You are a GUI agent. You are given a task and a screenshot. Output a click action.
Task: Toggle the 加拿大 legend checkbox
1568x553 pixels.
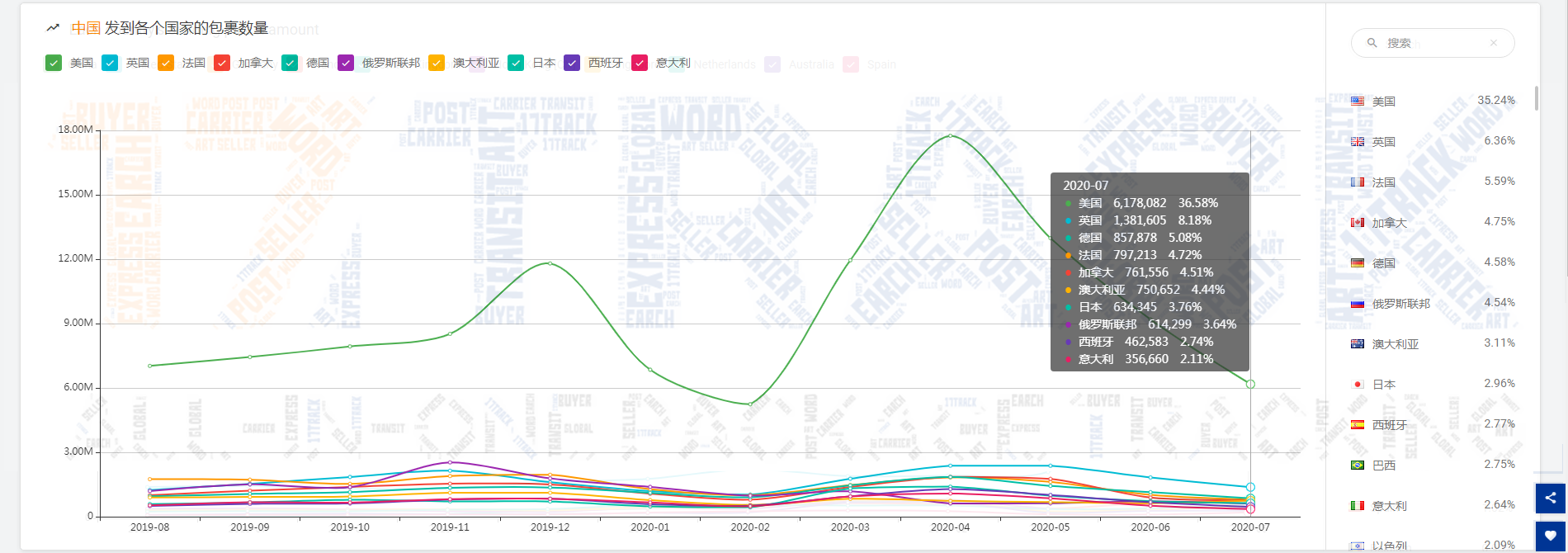[222, 63]
